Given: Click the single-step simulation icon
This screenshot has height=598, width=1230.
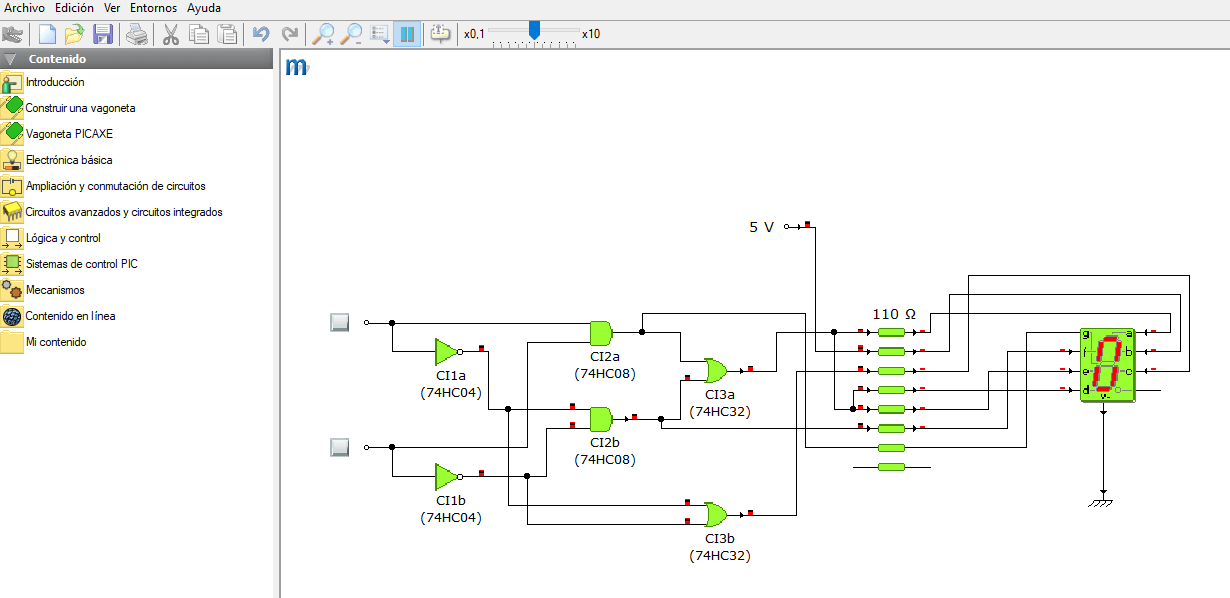Looking at the screenshot, I should point(441,34).
